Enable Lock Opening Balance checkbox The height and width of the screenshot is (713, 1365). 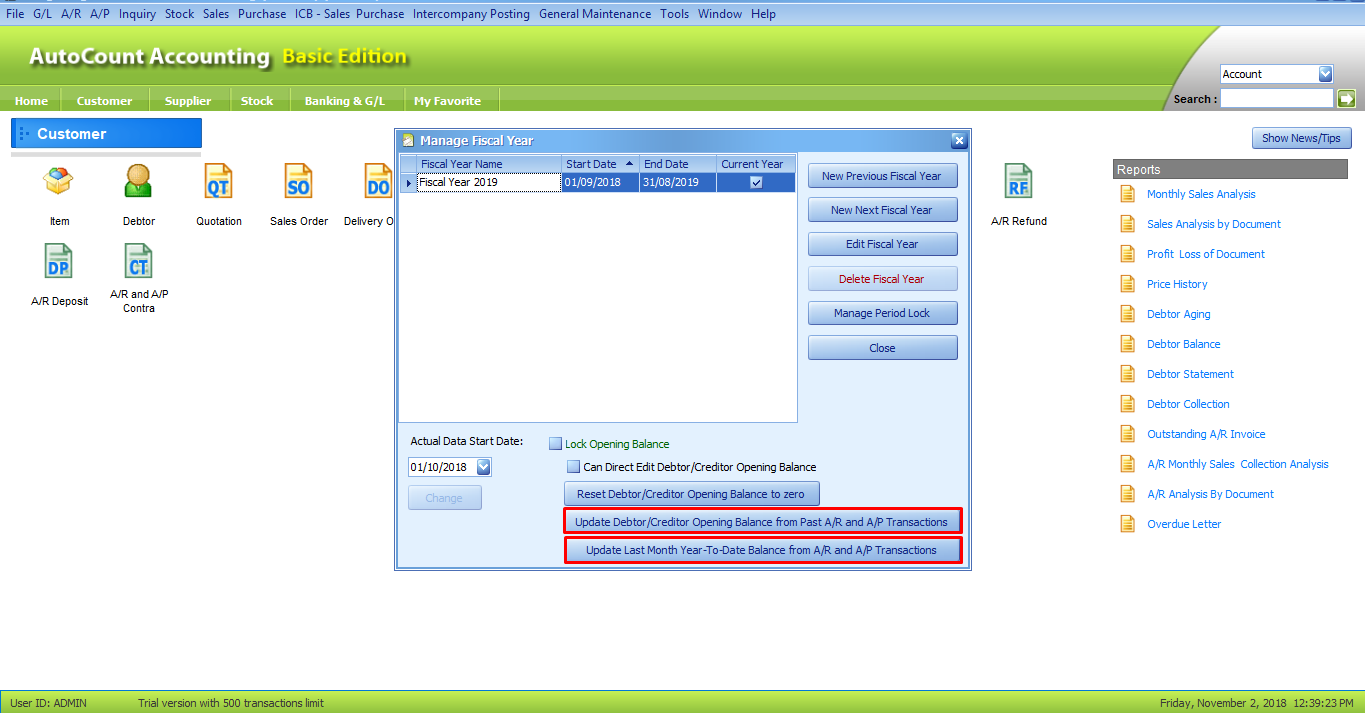pyautogui.click(x=556, y=444)
